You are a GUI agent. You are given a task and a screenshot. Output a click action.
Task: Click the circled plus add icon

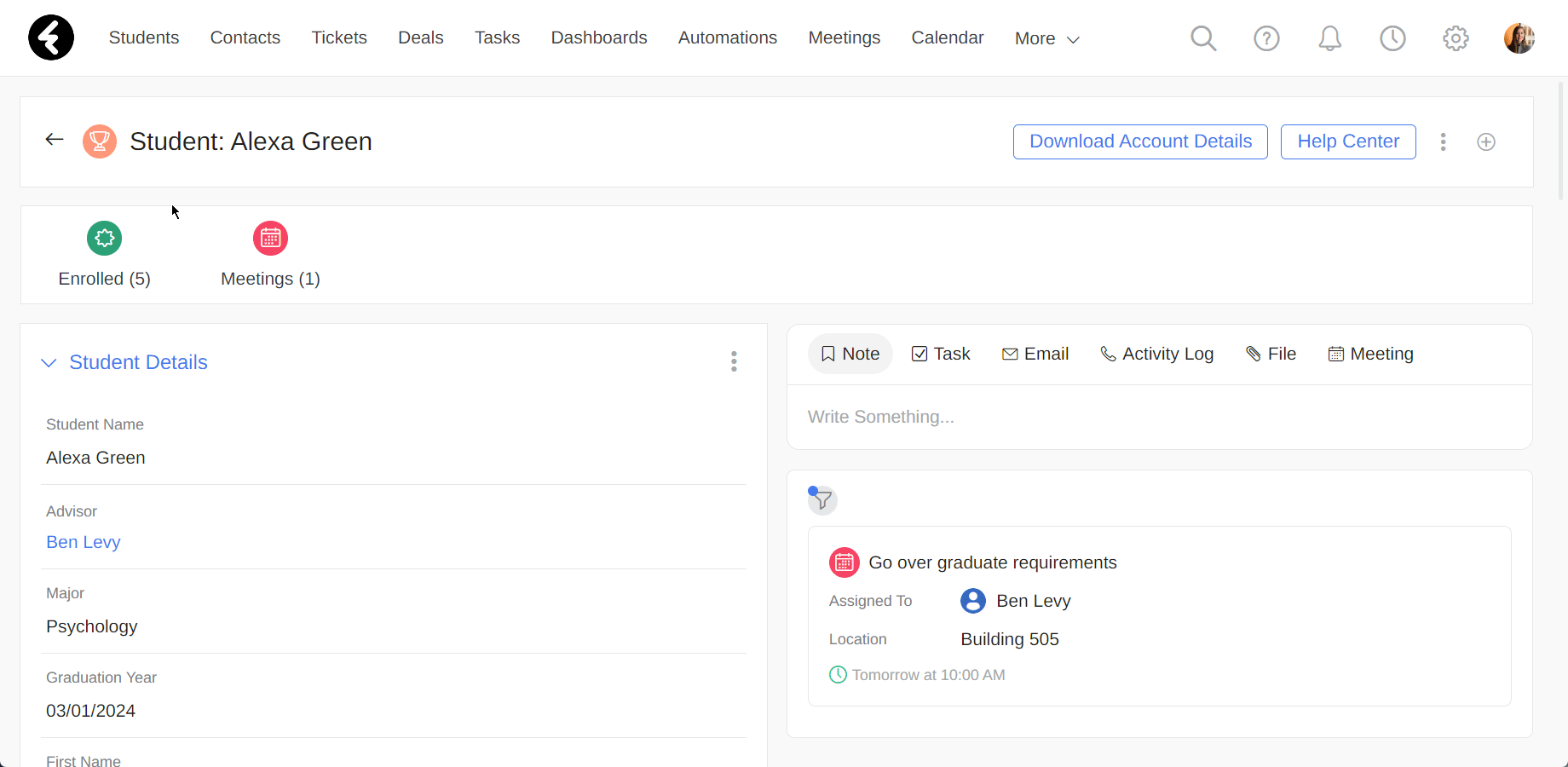(1486, 142)
